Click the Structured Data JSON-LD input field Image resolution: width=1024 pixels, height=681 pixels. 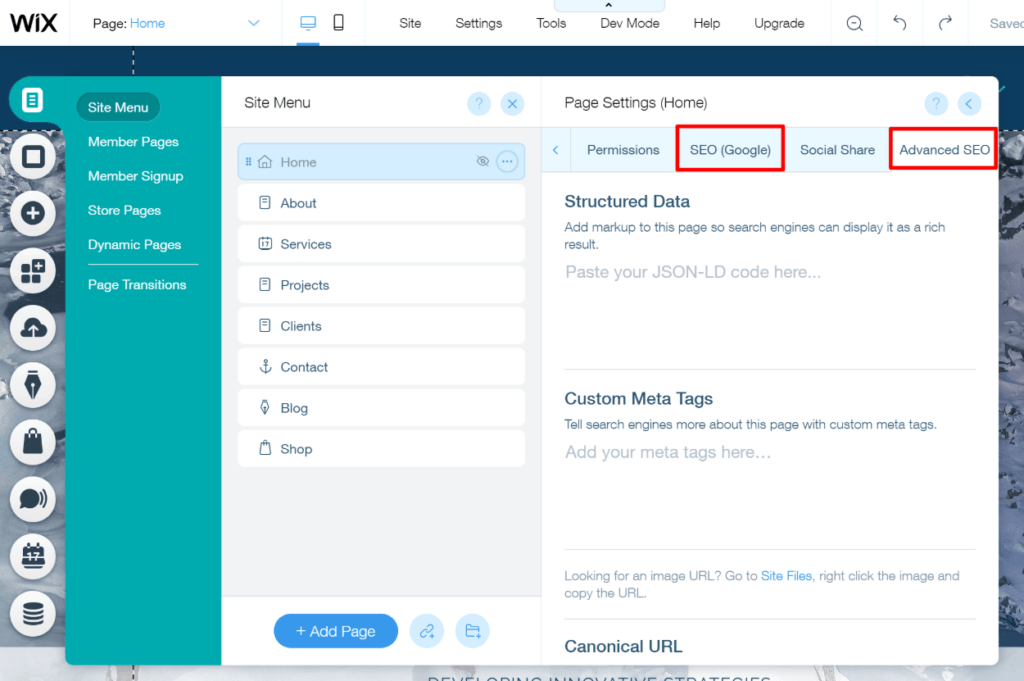coord(769,314)
